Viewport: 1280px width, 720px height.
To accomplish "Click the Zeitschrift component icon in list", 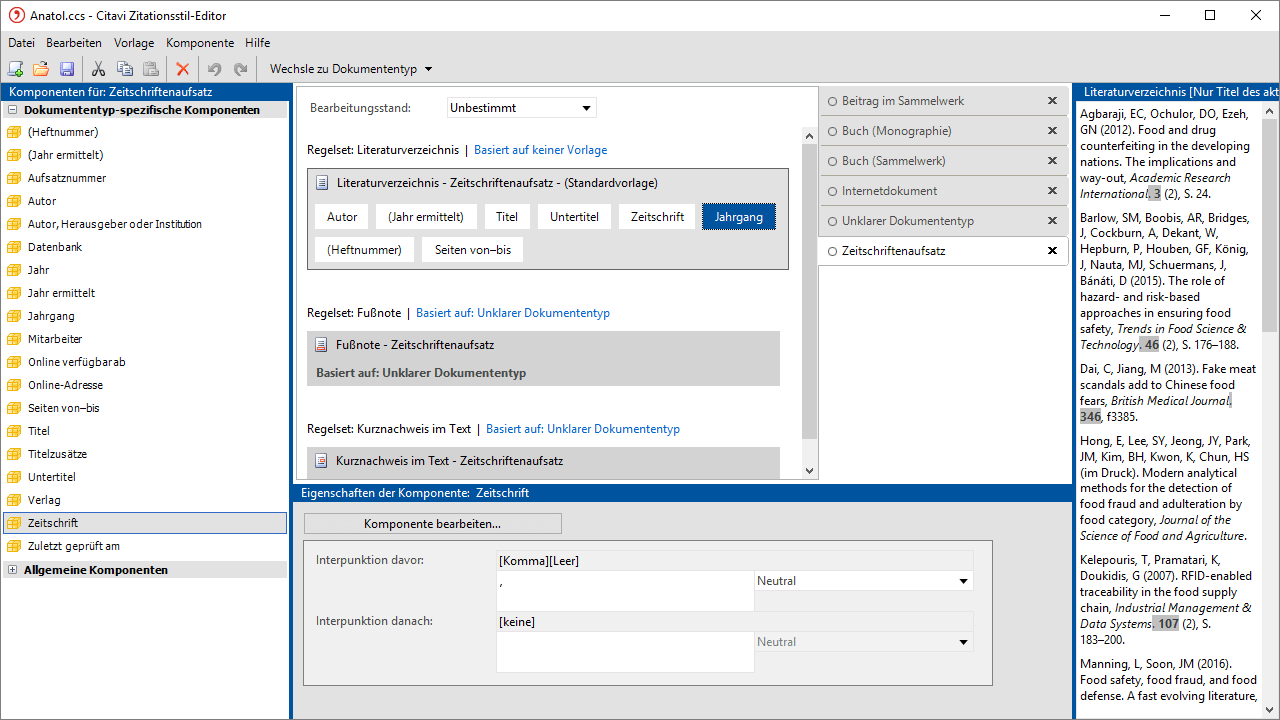I will (14, 523).
